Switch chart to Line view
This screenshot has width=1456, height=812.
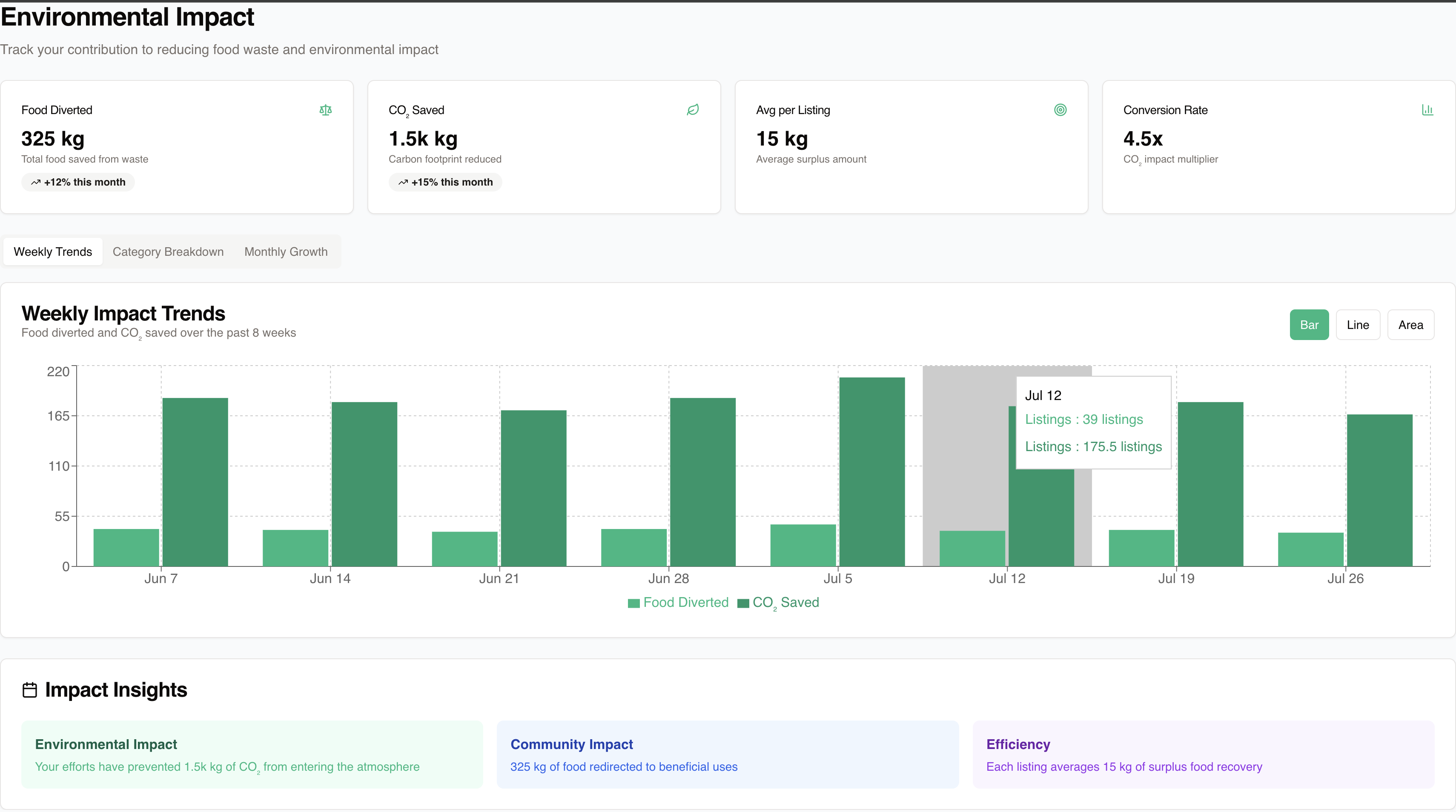[1357, 324]
